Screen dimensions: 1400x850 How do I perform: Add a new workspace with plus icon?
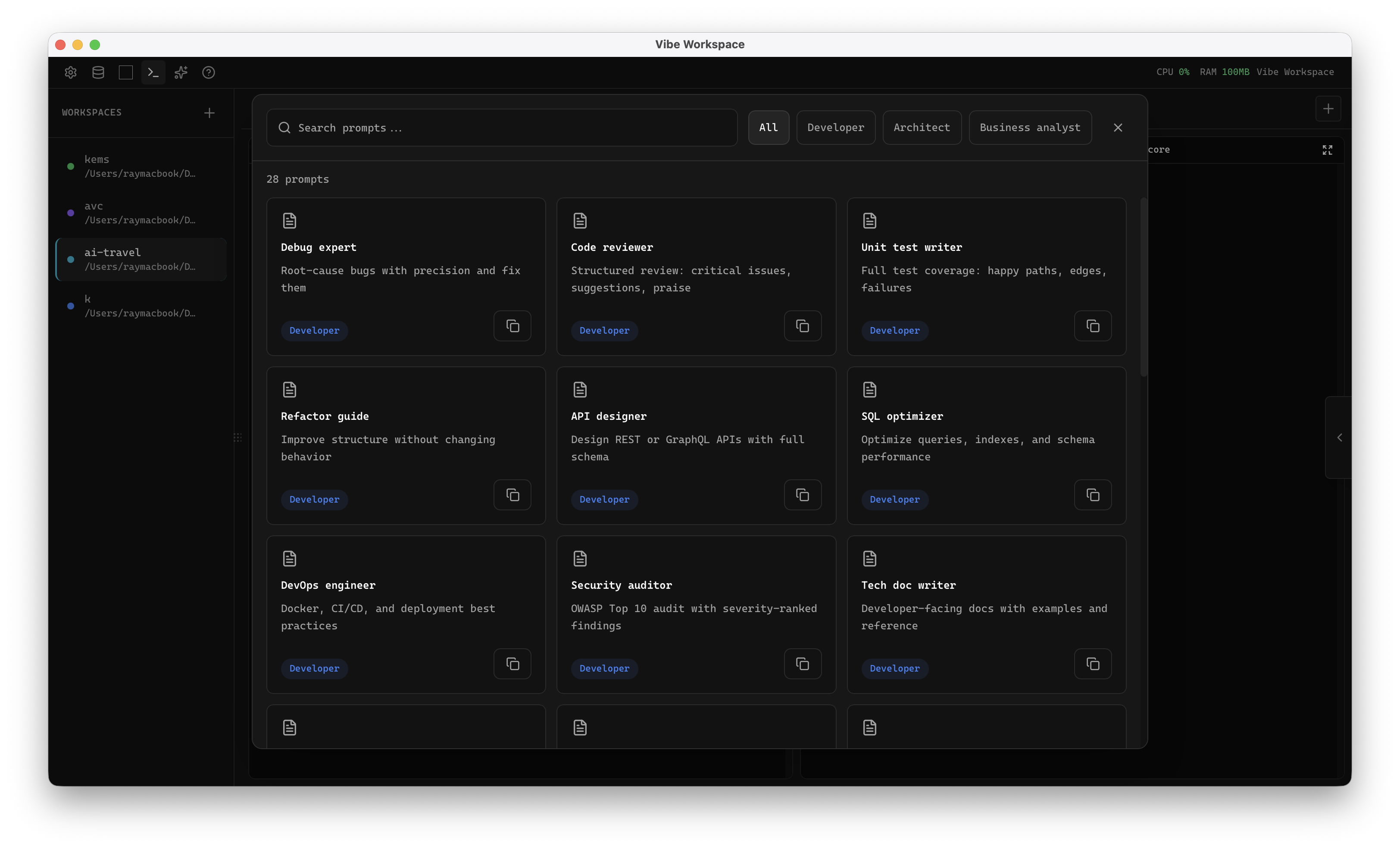(x=209, y=113)
